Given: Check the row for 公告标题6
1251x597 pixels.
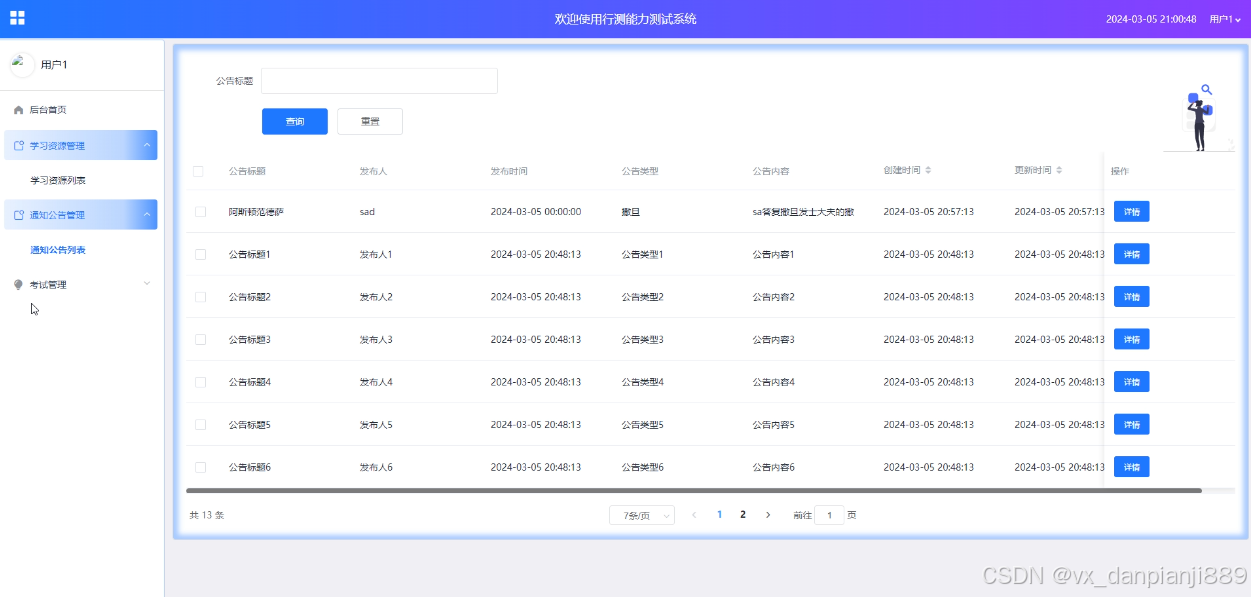Looking at the screenshot, I should [x=200, y=467].
